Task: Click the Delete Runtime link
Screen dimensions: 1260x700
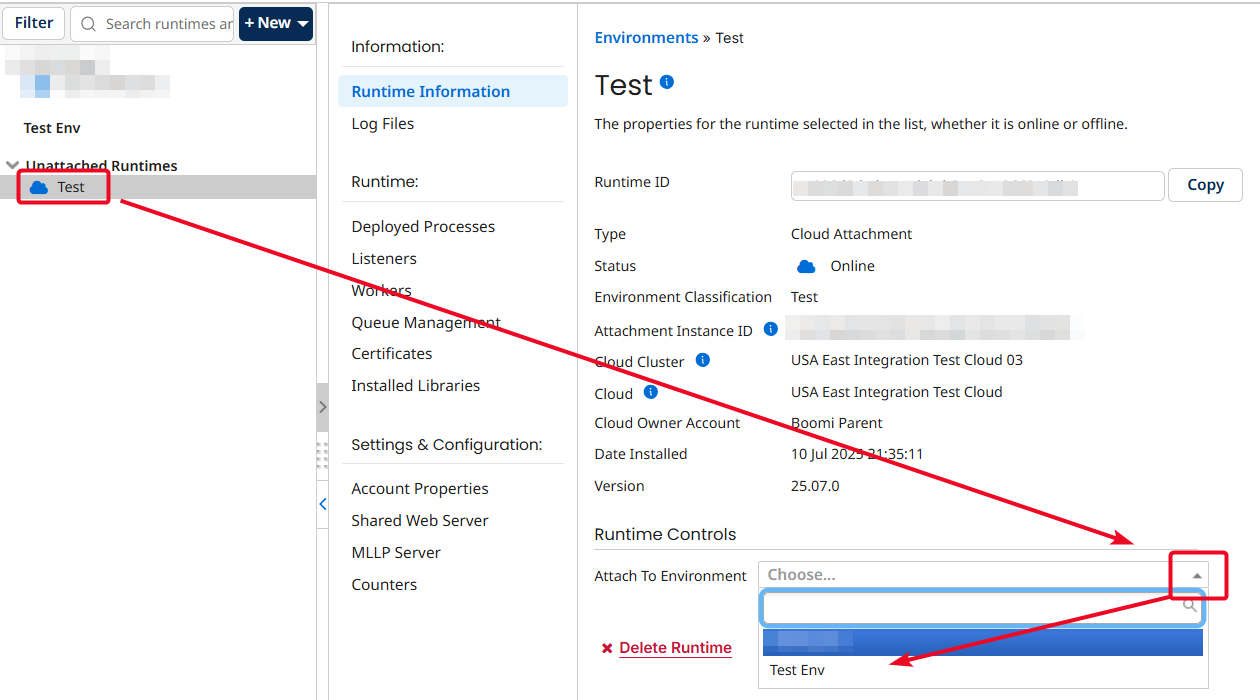Action: (675, 648)
